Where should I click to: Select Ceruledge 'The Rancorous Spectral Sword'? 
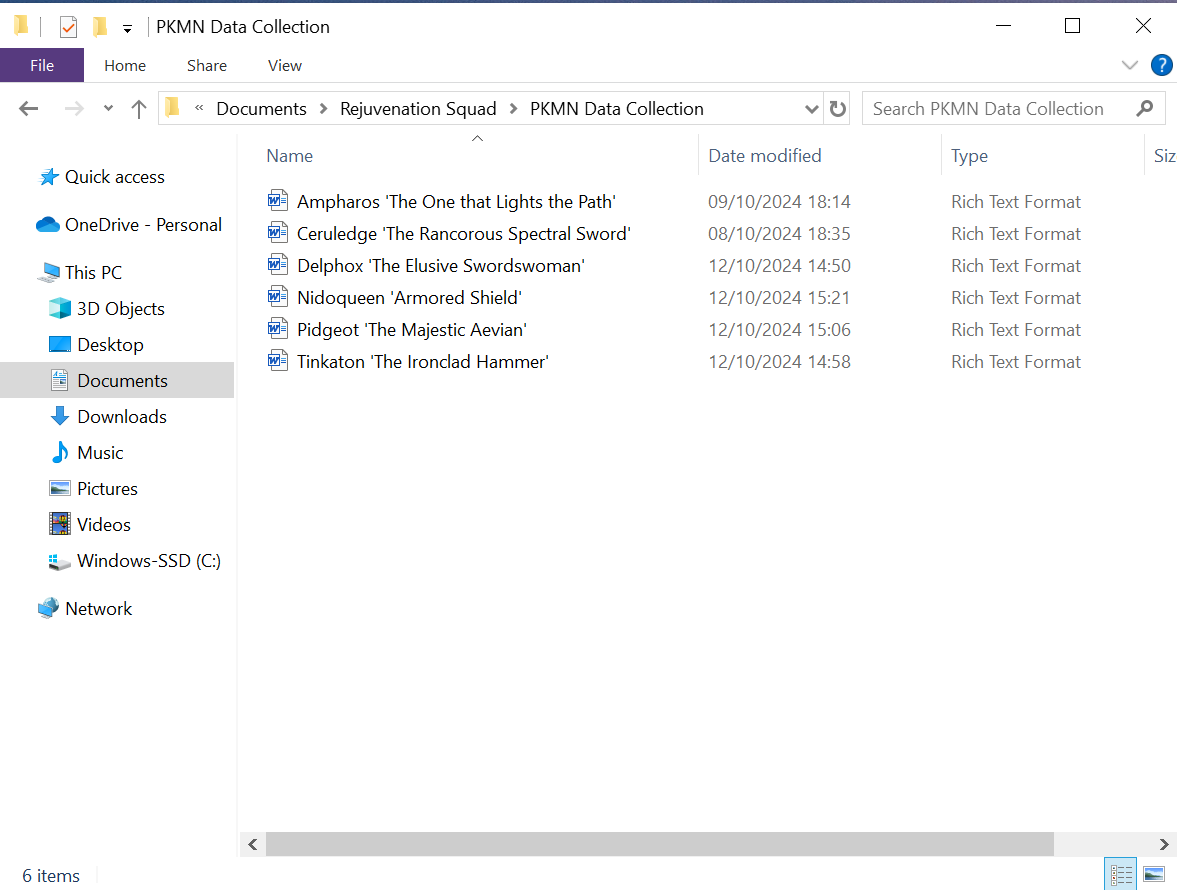[464, 234]
